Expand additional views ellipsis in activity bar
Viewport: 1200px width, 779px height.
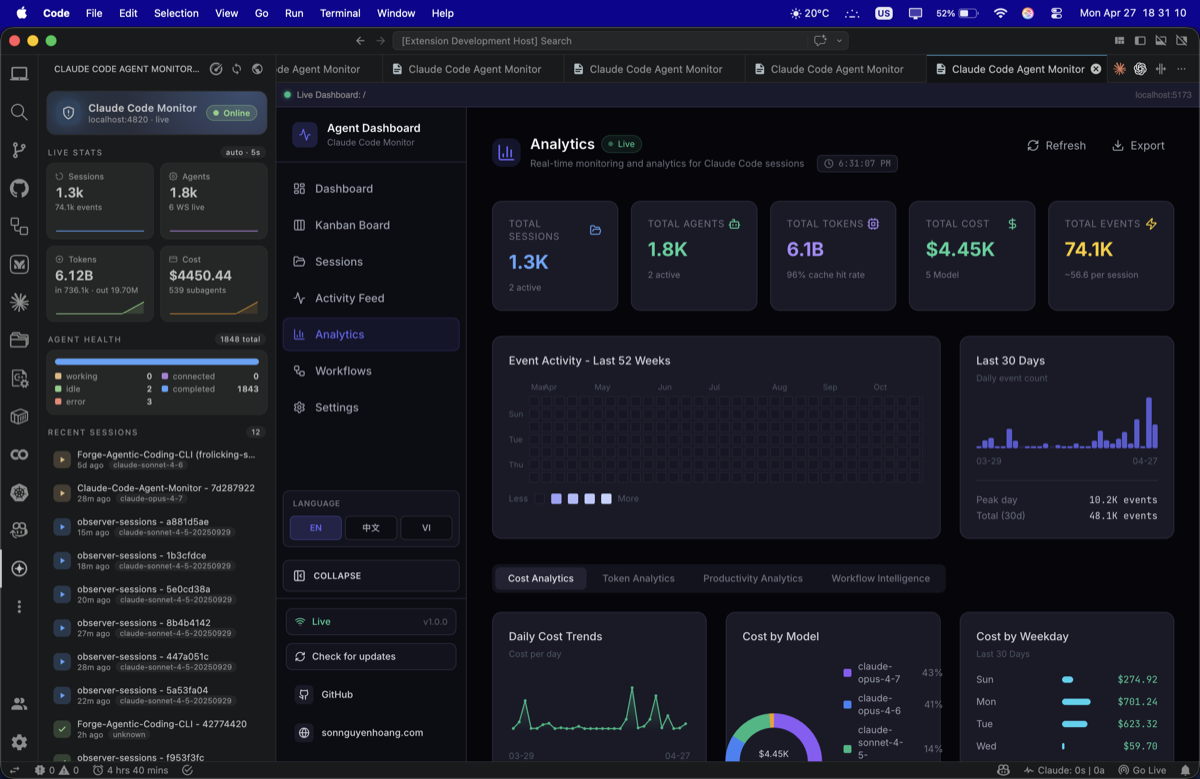[x=19, y=606]
